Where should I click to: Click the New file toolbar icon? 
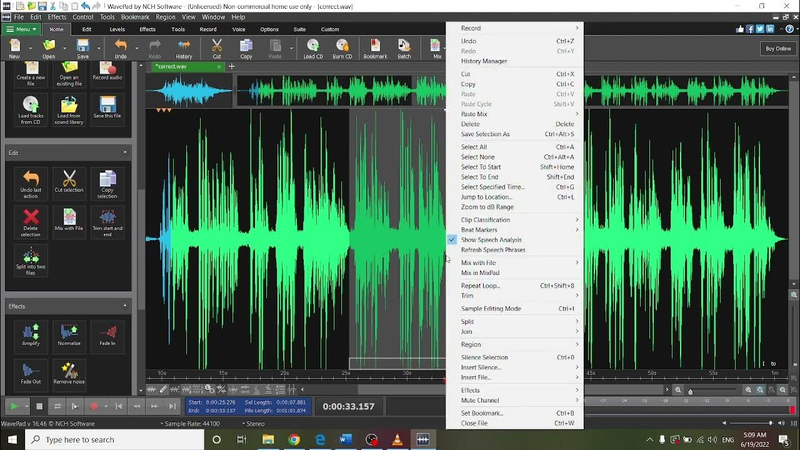(x=15, y=48)
